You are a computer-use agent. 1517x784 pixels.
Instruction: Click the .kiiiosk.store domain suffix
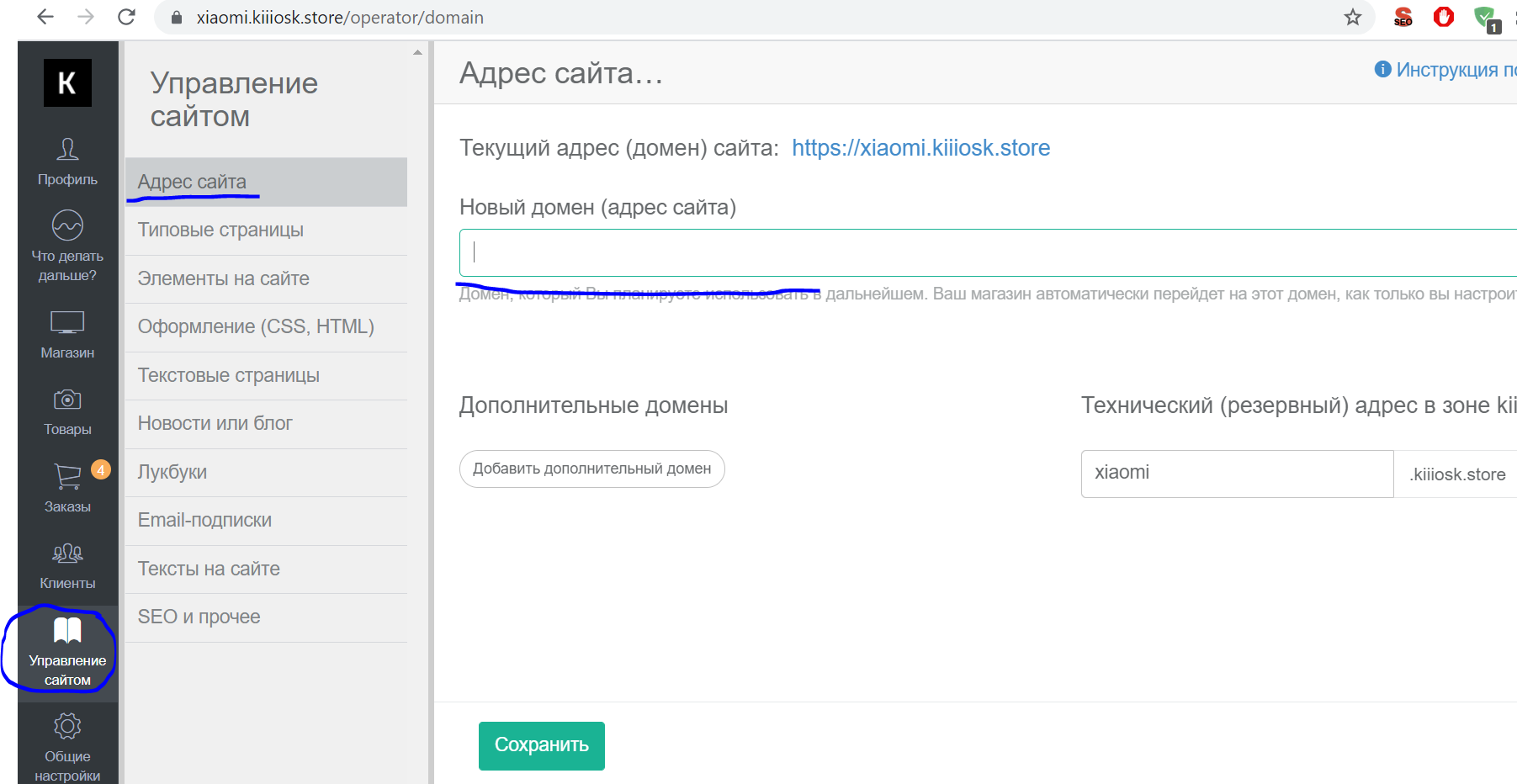coord(1457,474)
